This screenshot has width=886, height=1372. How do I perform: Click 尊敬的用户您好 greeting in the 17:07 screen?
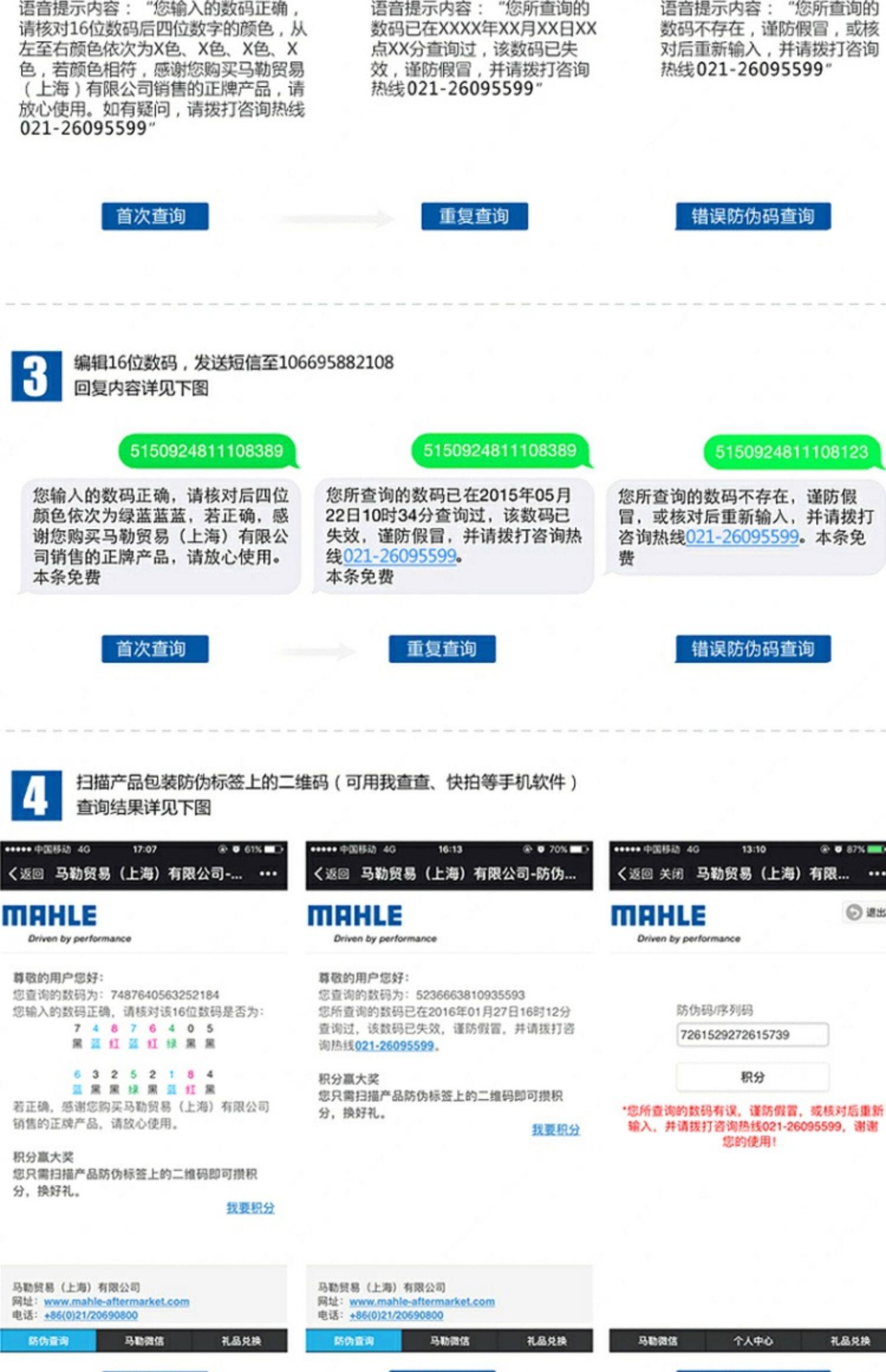point(58,978)
